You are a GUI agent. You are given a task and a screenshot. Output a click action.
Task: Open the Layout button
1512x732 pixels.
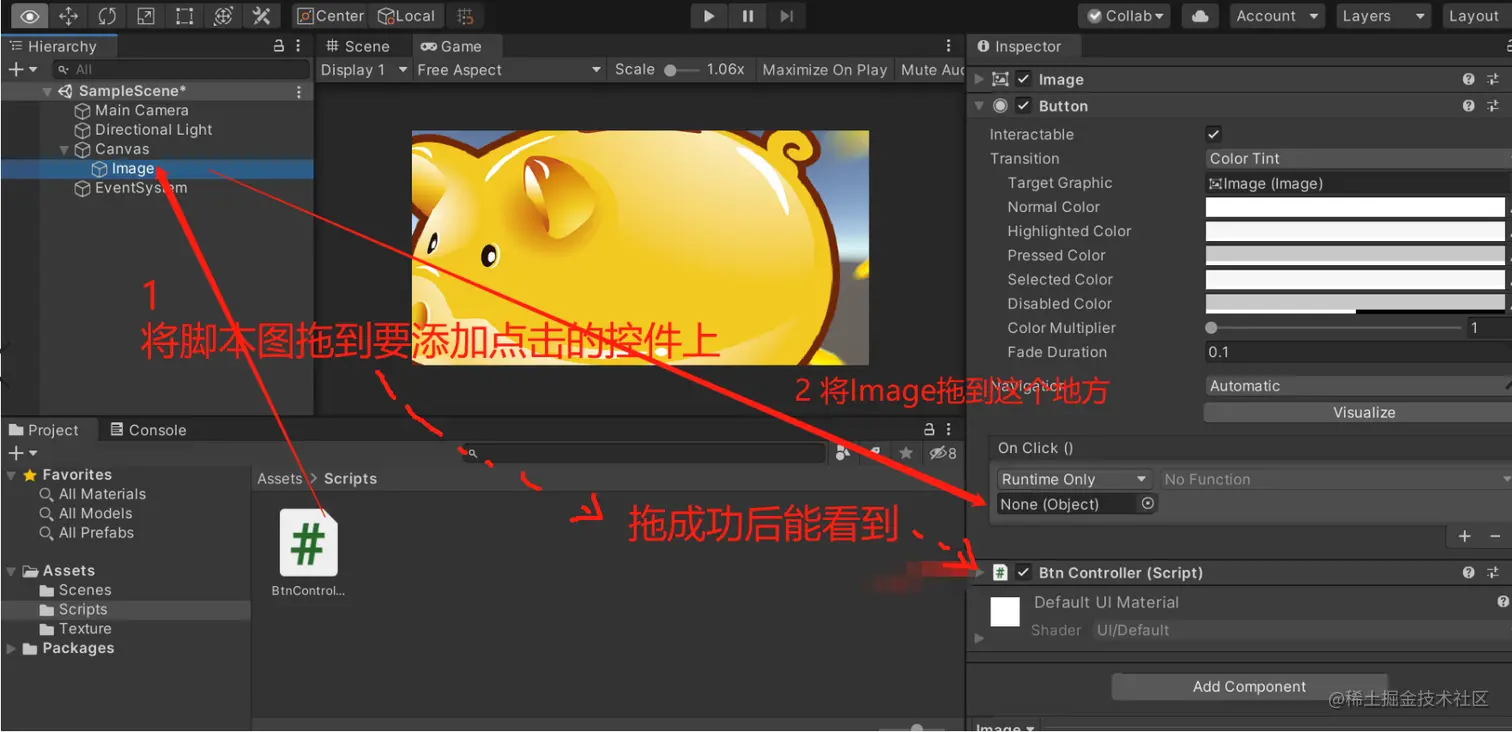[x=1474, y=16]
